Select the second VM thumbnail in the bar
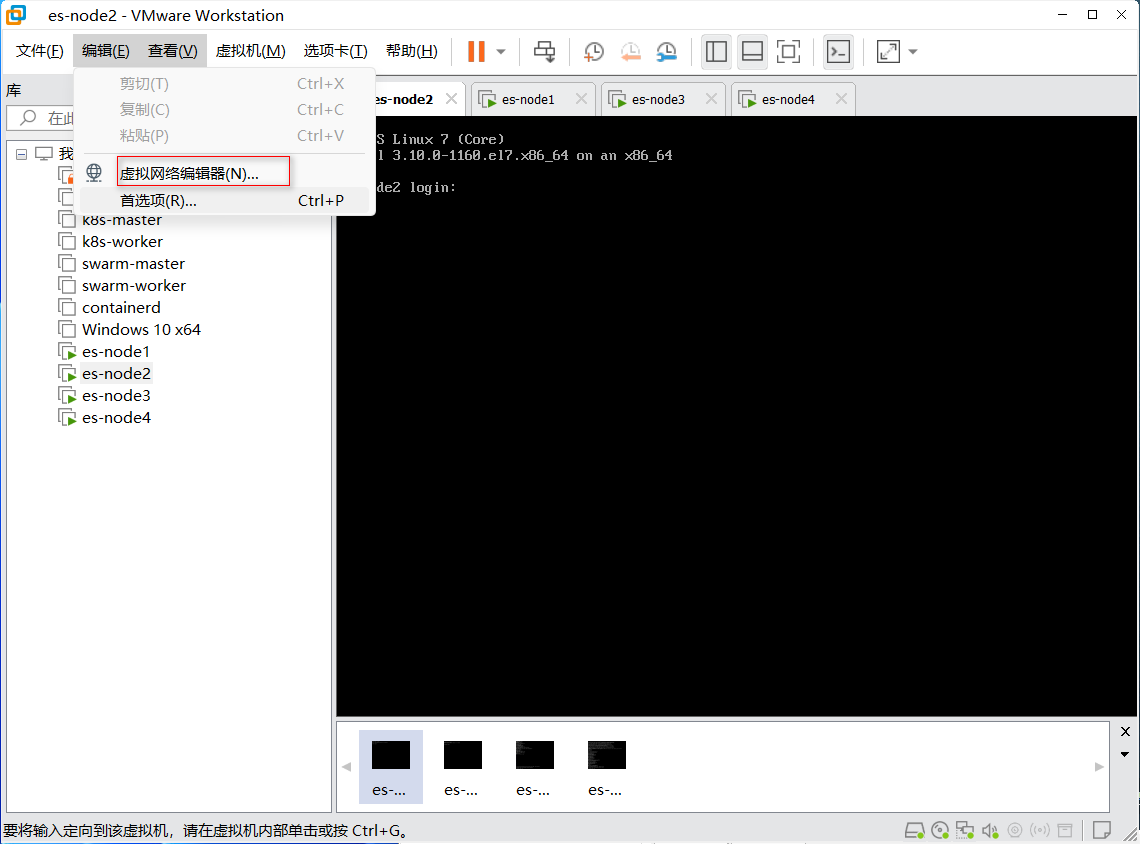The image size is (1140, 844). [462, 767]
